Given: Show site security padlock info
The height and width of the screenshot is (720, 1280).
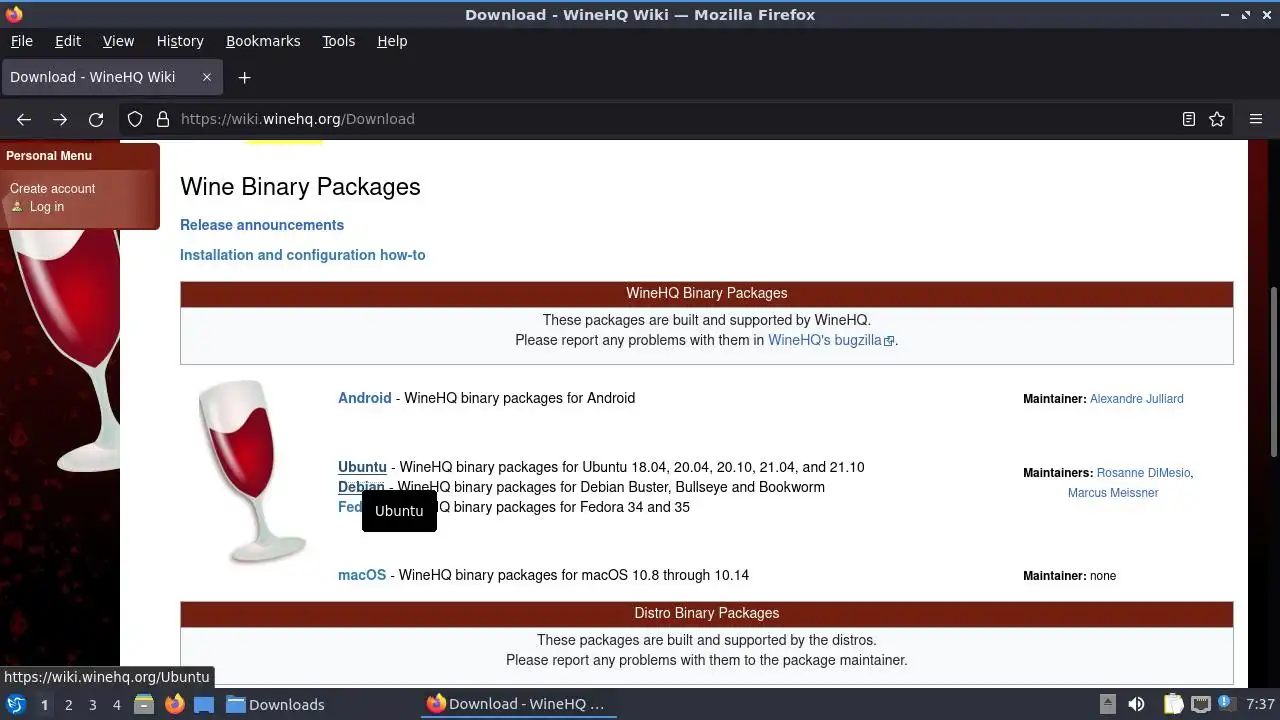Looking at the screenshot, I should (x=163, y=119).
